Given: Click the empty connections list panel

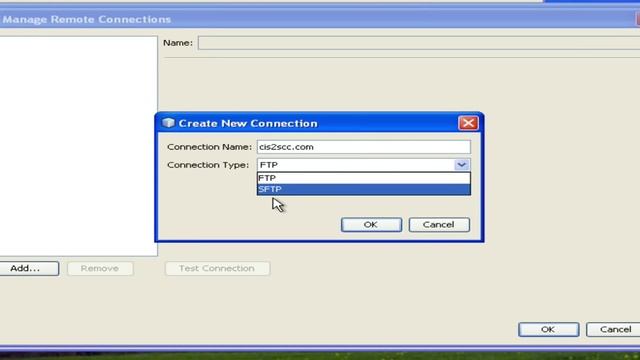Looking at the screenshot, I should click(x=78, y=146).
